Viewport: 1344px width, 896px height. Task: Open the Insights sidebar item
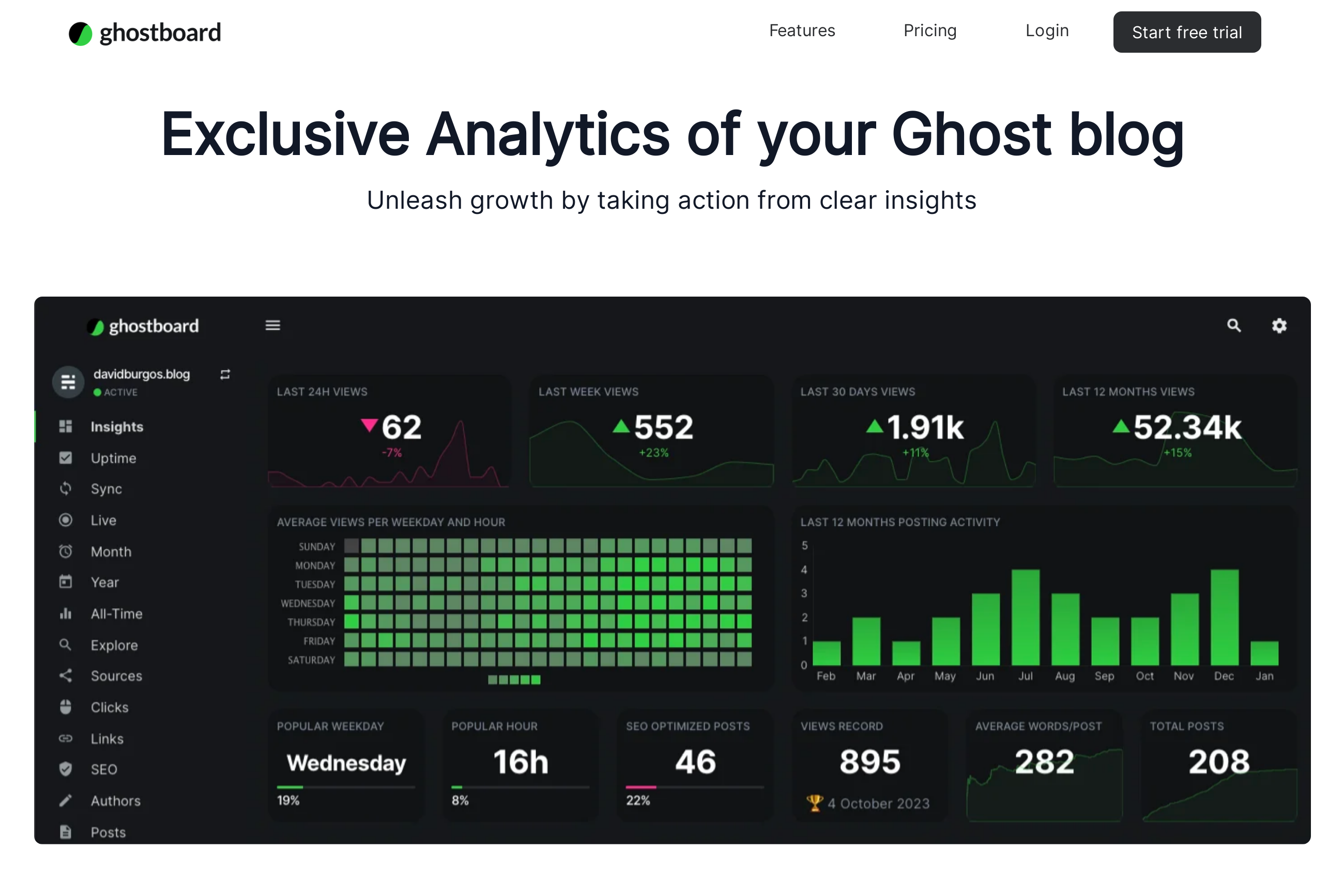(x=117, y=427)
